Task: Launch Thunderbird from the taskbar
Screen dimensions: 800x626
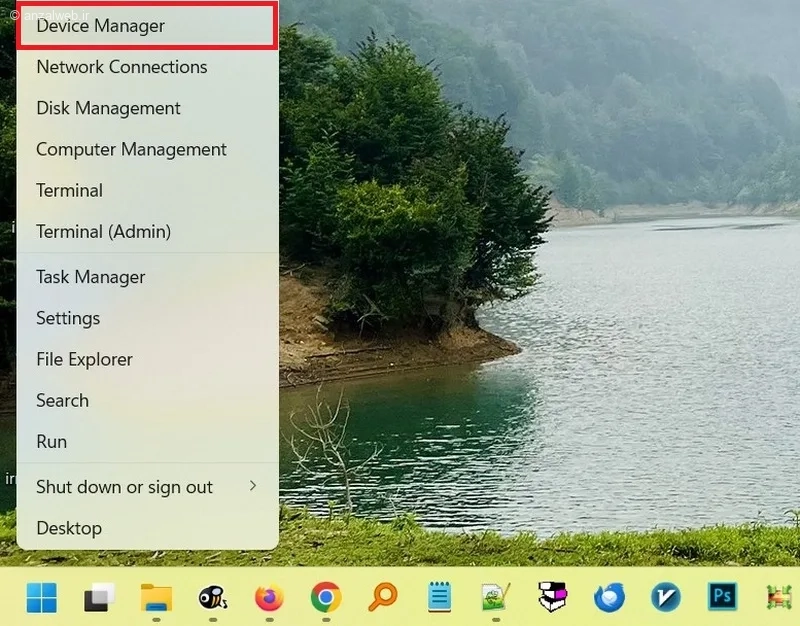Action: point(609,597)
